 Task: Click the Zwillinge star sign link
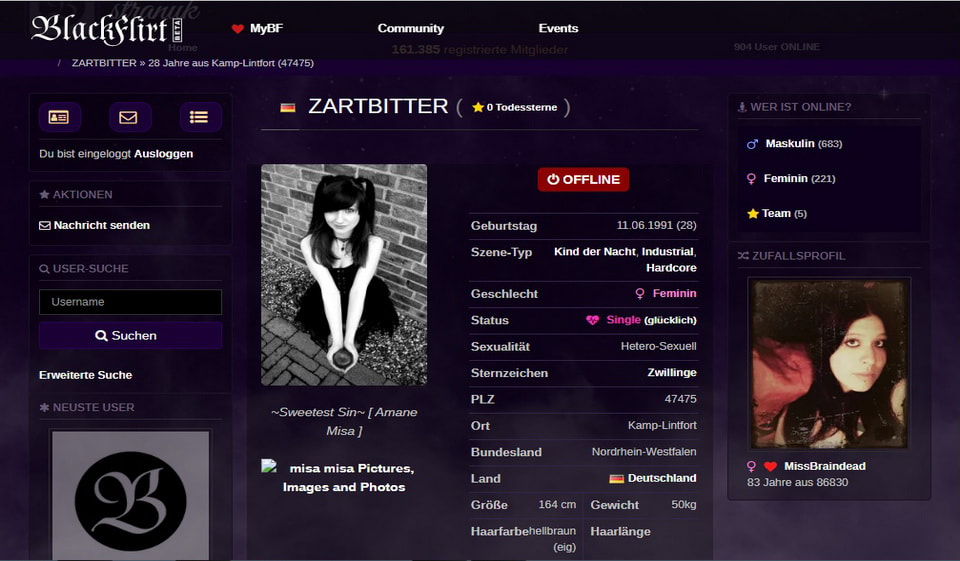pos(672,373)
